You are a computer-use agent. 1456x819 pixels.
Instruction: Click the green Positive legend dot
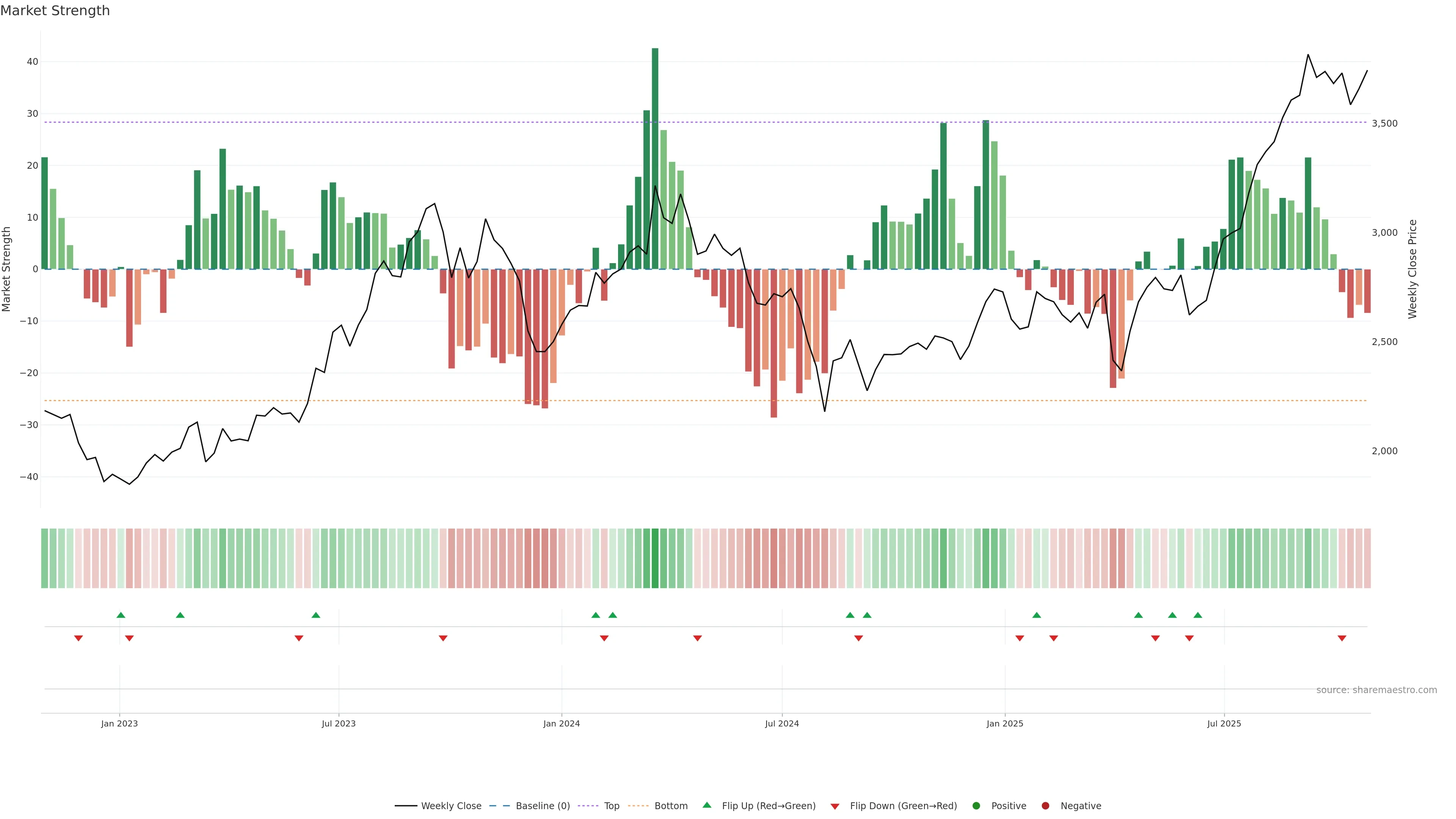click(976, 806)
